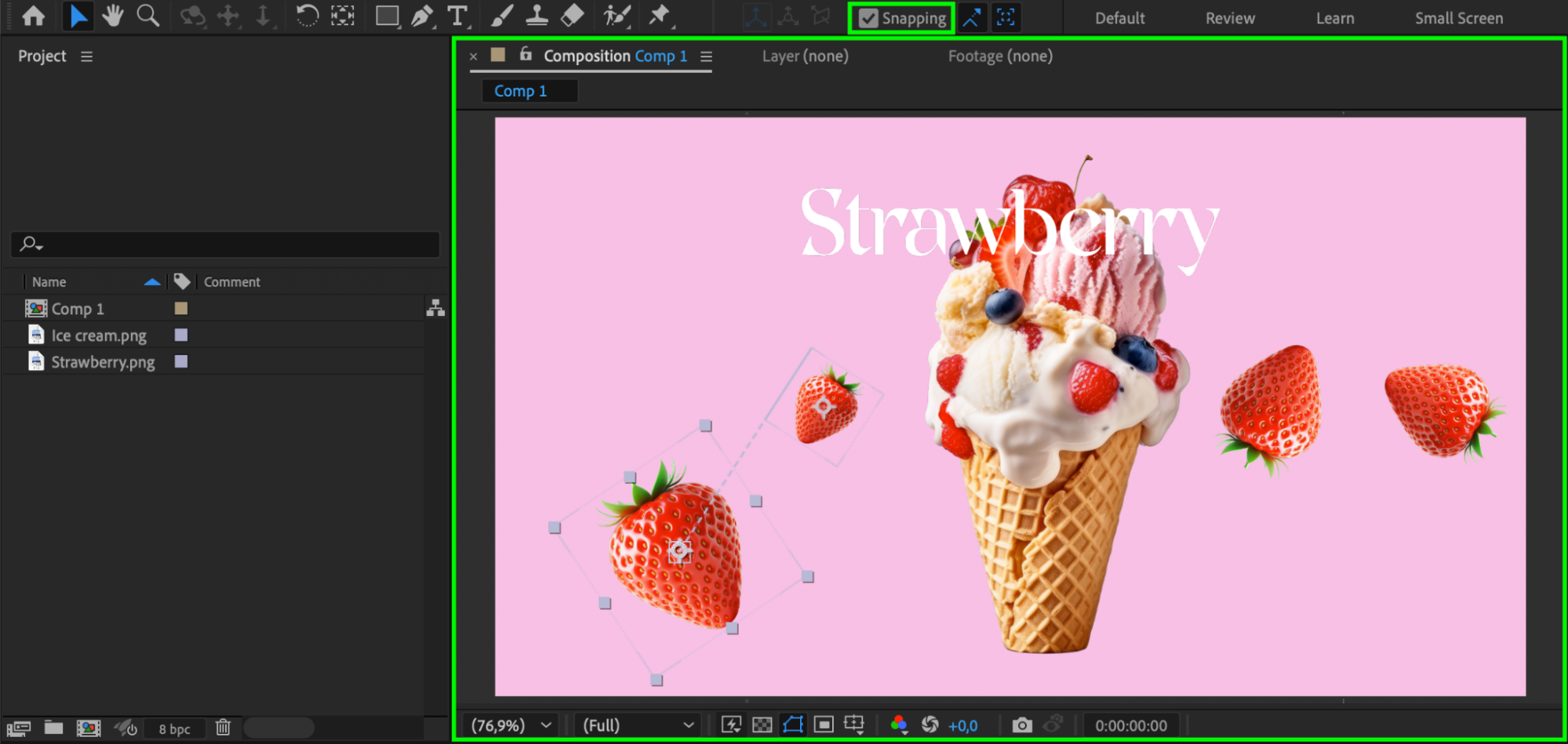Screen dimensions: 1568x744
Task: Open the Full resolution dropdown
Action: click(638, 725)
